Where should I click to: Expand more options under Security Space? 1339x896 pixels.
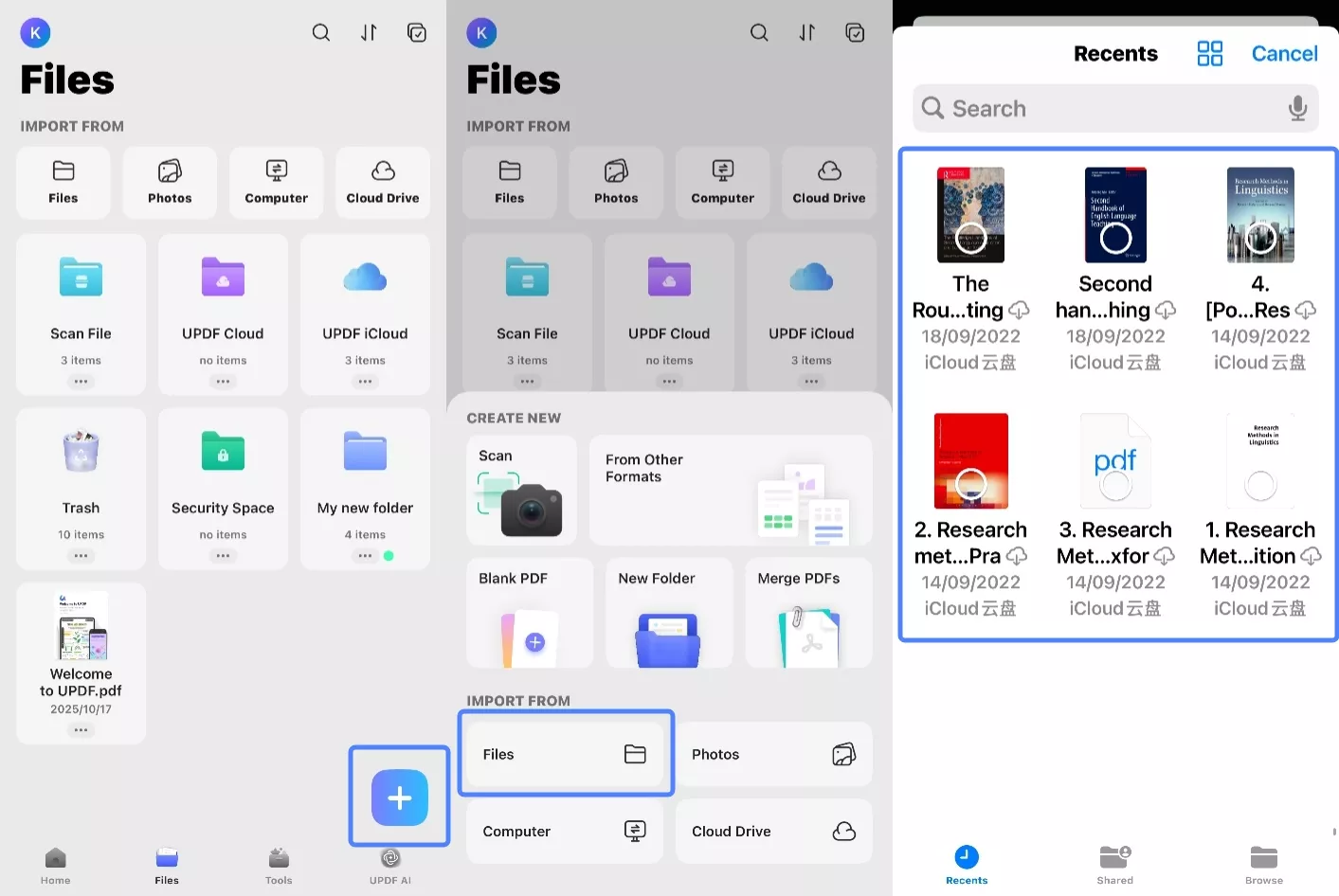223,556
